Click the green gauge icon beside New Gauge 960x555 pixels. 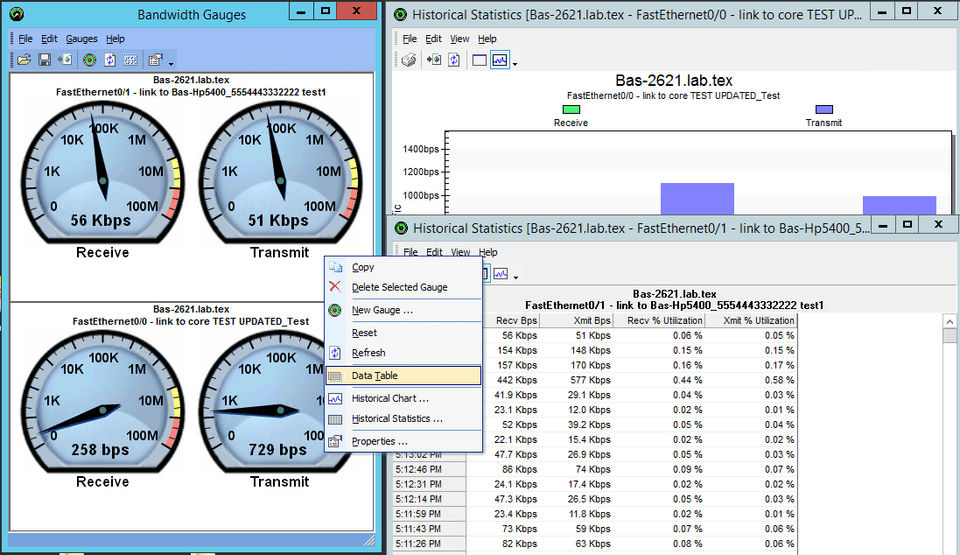tap(335, 310)
